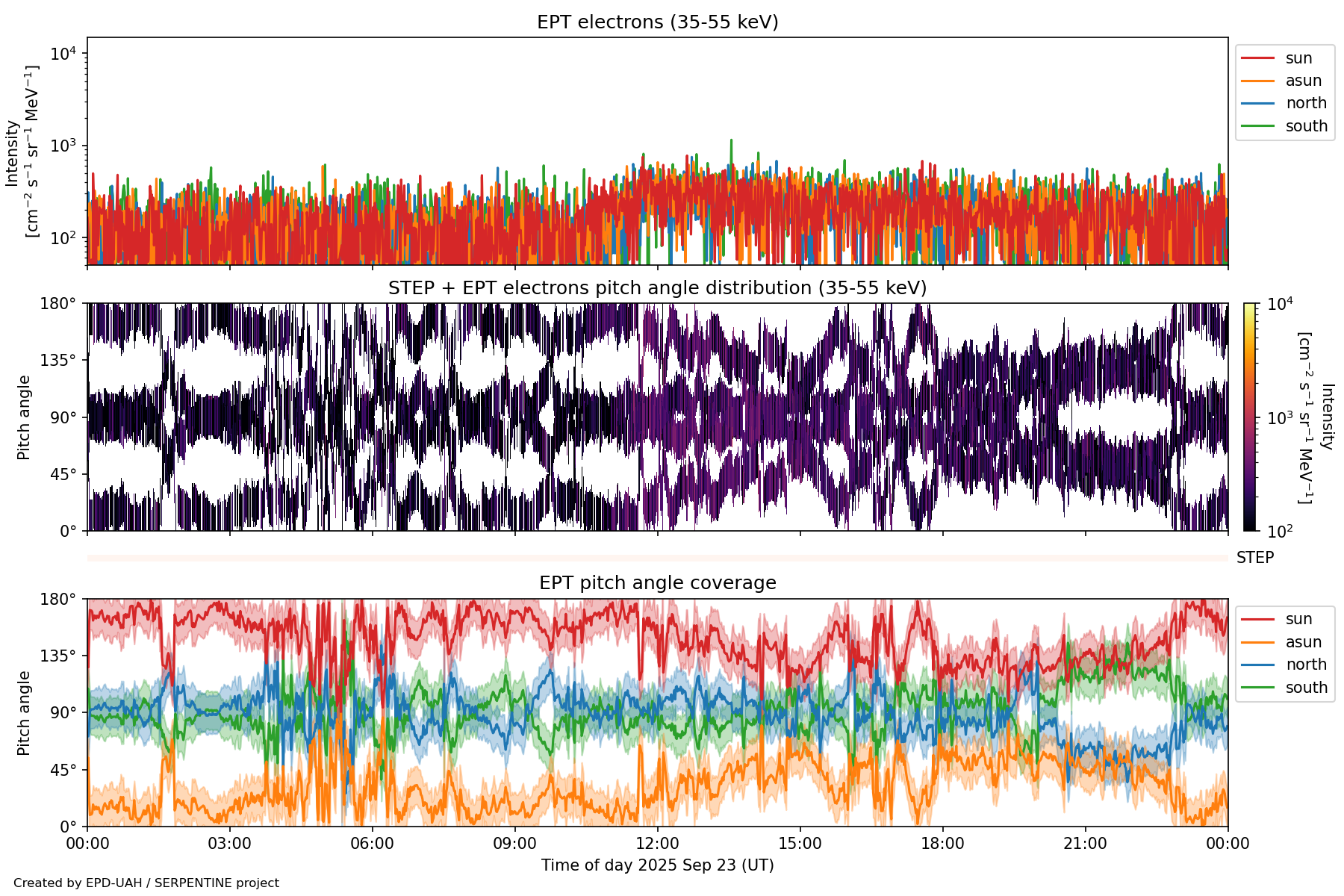Click the "EPT electrons (35-55 keV)" title
Screen dimensions: 1344x896
(657, 22)
